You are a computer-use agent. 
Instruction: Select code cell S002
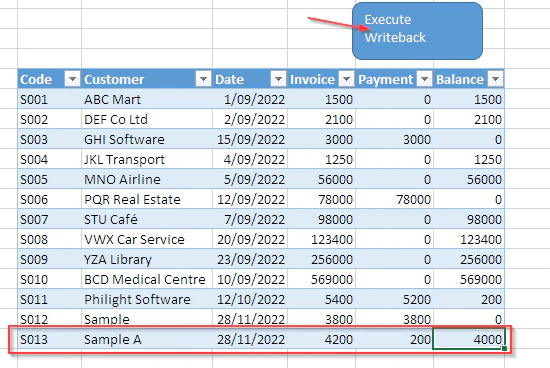tap(49, 119)
